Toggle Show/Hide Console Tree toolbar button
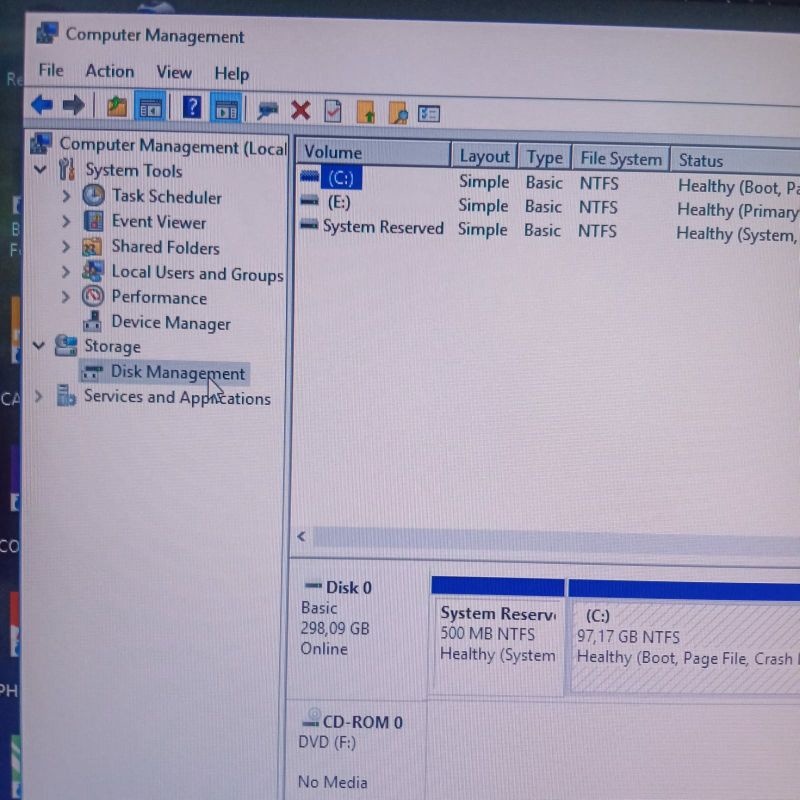This screenshot has height=800, width=800. tap(150, 107)
